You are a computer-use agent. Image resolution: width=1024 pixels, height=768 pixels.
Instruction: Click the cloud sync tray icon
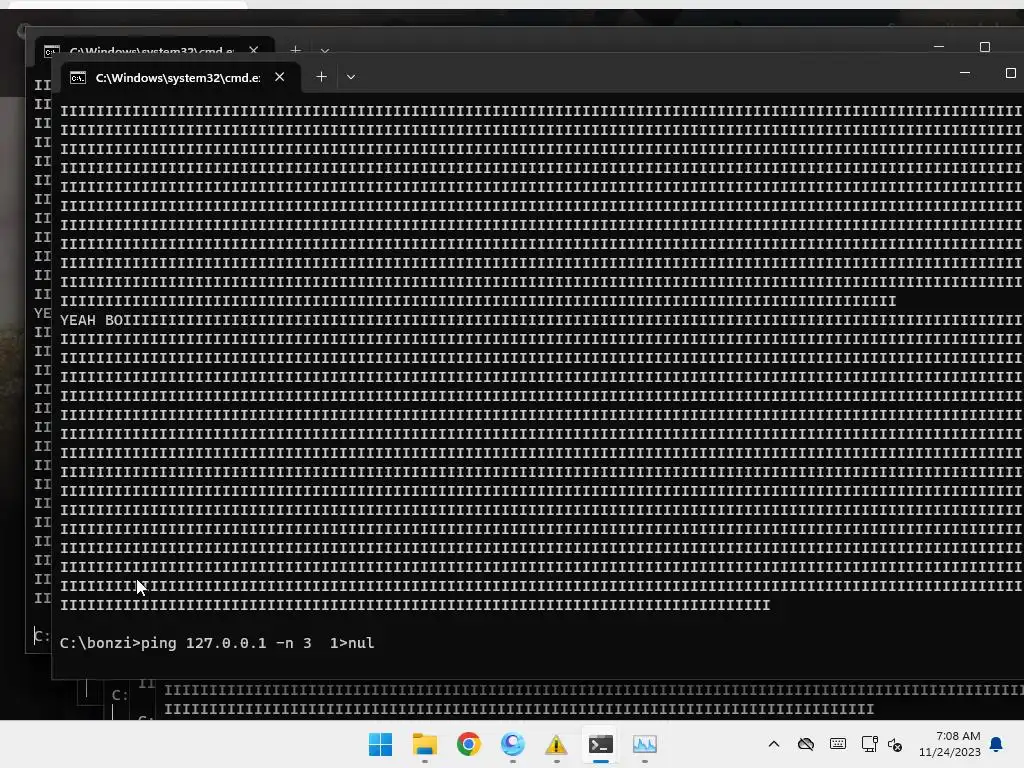pyautogui.click(x=806, y=744)
